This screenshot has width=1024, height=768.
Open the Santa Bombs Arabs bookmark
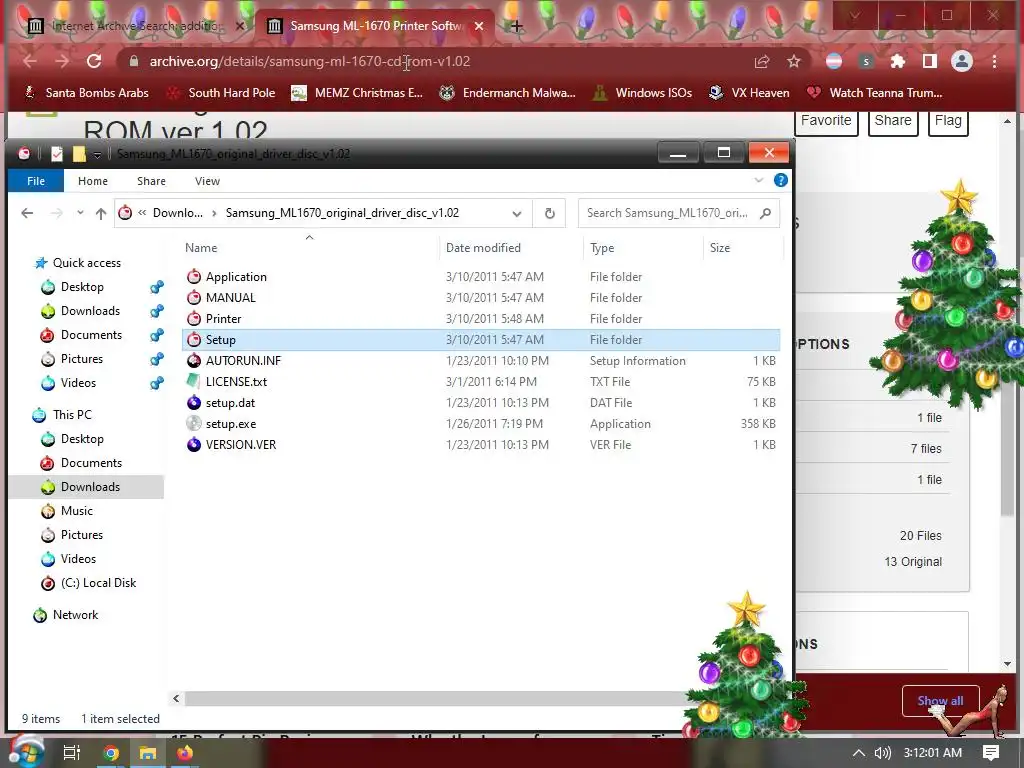tap(87, 93)
